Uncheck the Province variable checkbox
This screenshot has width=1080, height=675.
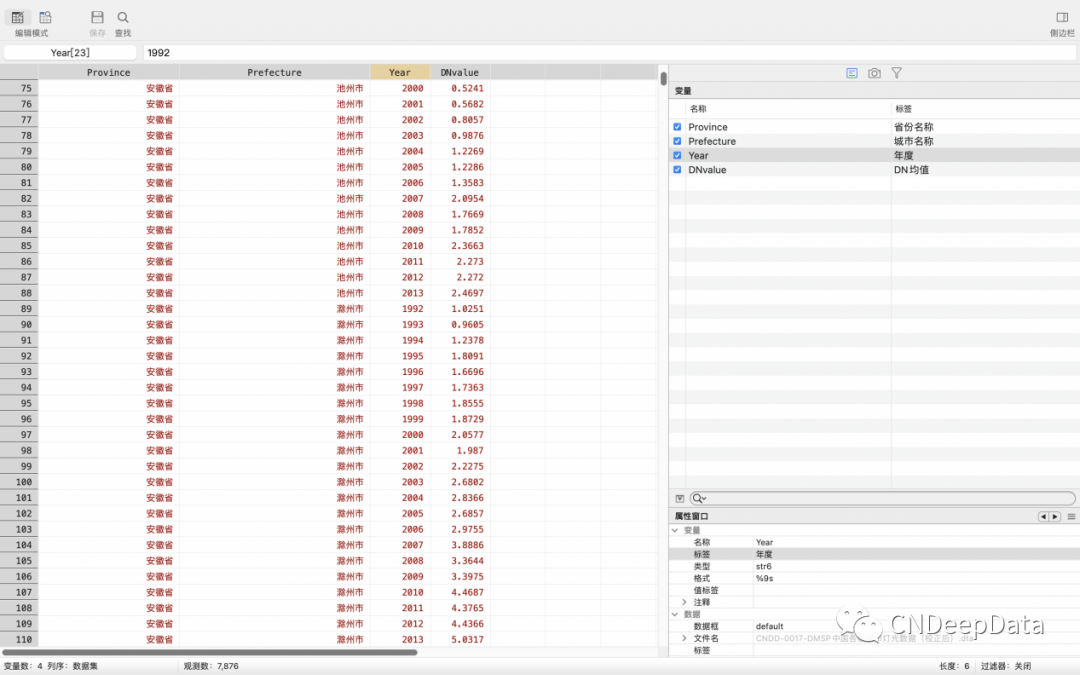(x=677, y=127)
